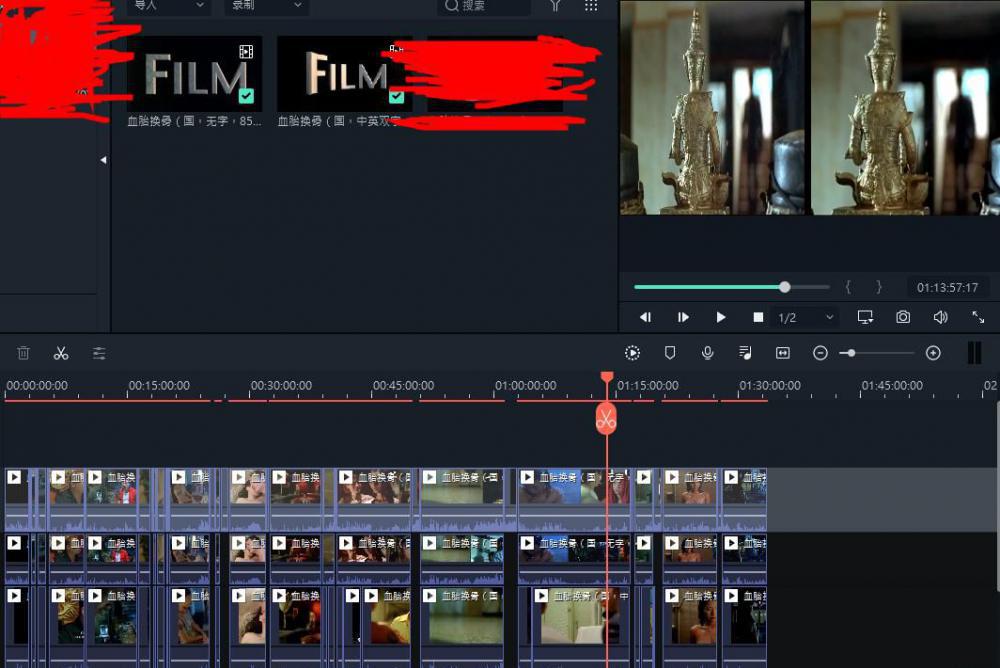Click the display on monitor icon

point(865,317)
